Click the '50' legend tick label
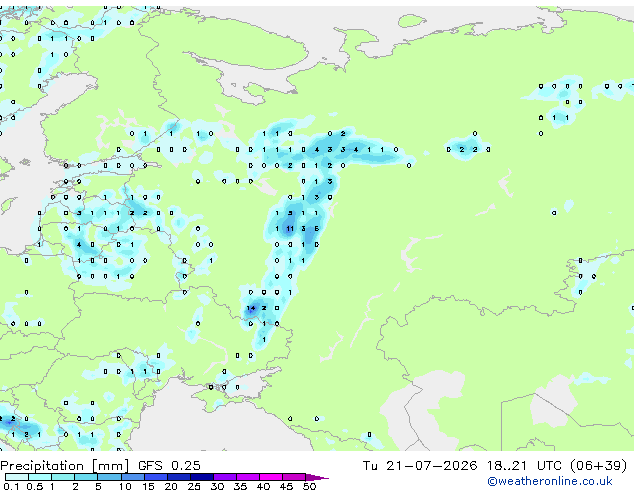Screen dimensions: 634x490 click(x=309, y=486)
